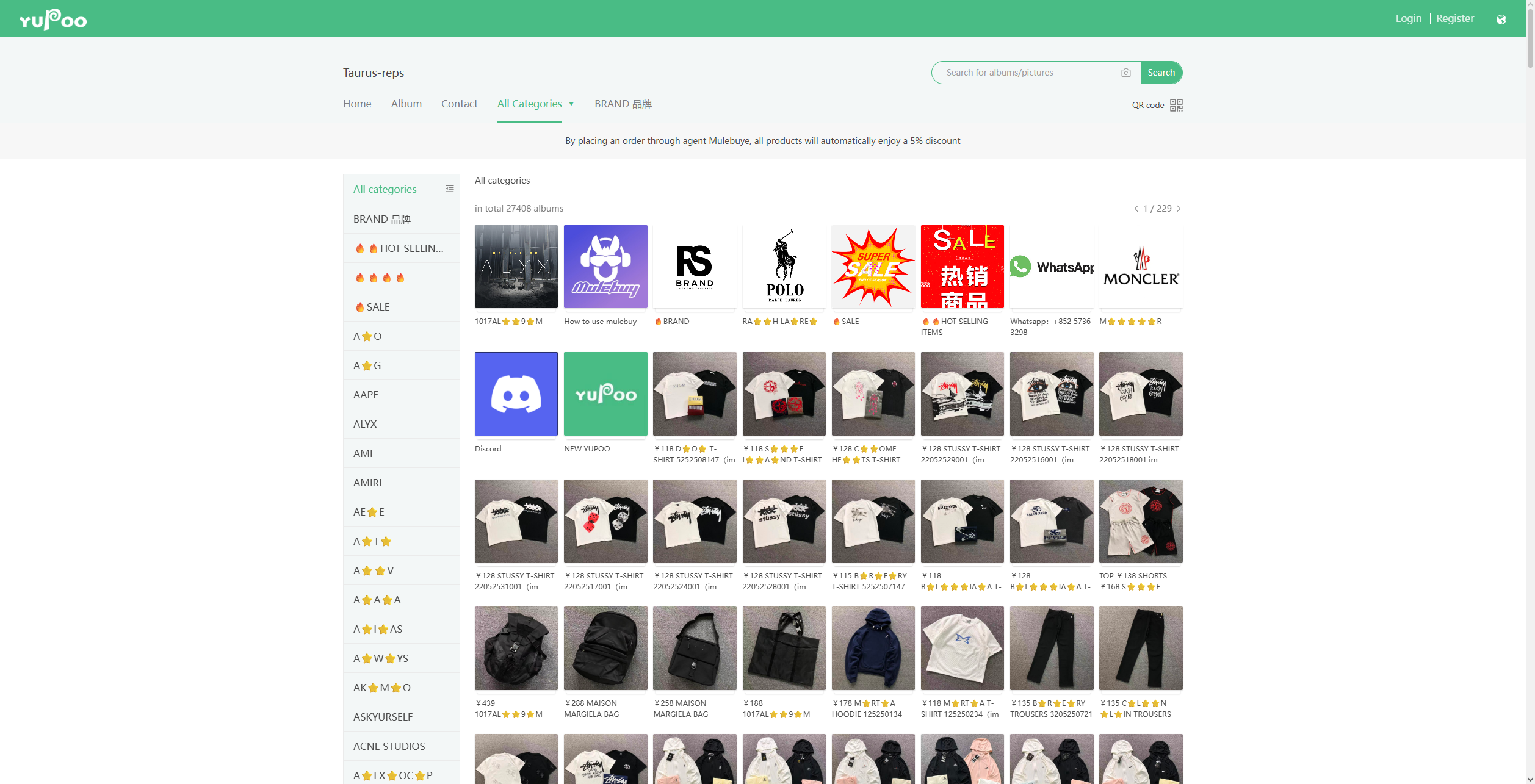Select All categories in the sidebar
This screenshot has height=784, width=1535.
(x=385, y=189)
